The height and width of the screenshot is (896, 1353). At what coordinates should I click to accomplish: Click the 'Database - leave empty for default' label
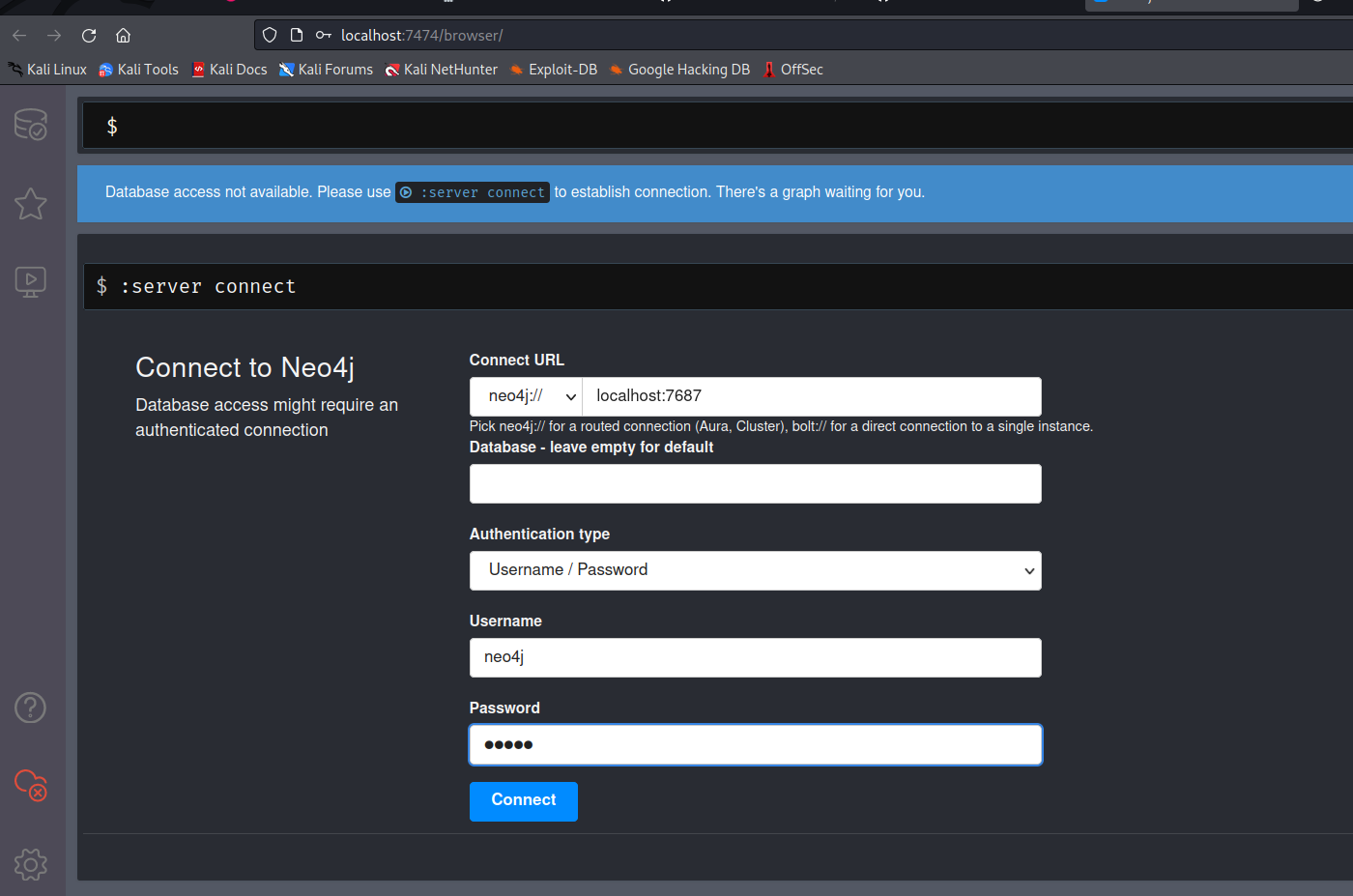pyautogui.click(x=591, y=447)
